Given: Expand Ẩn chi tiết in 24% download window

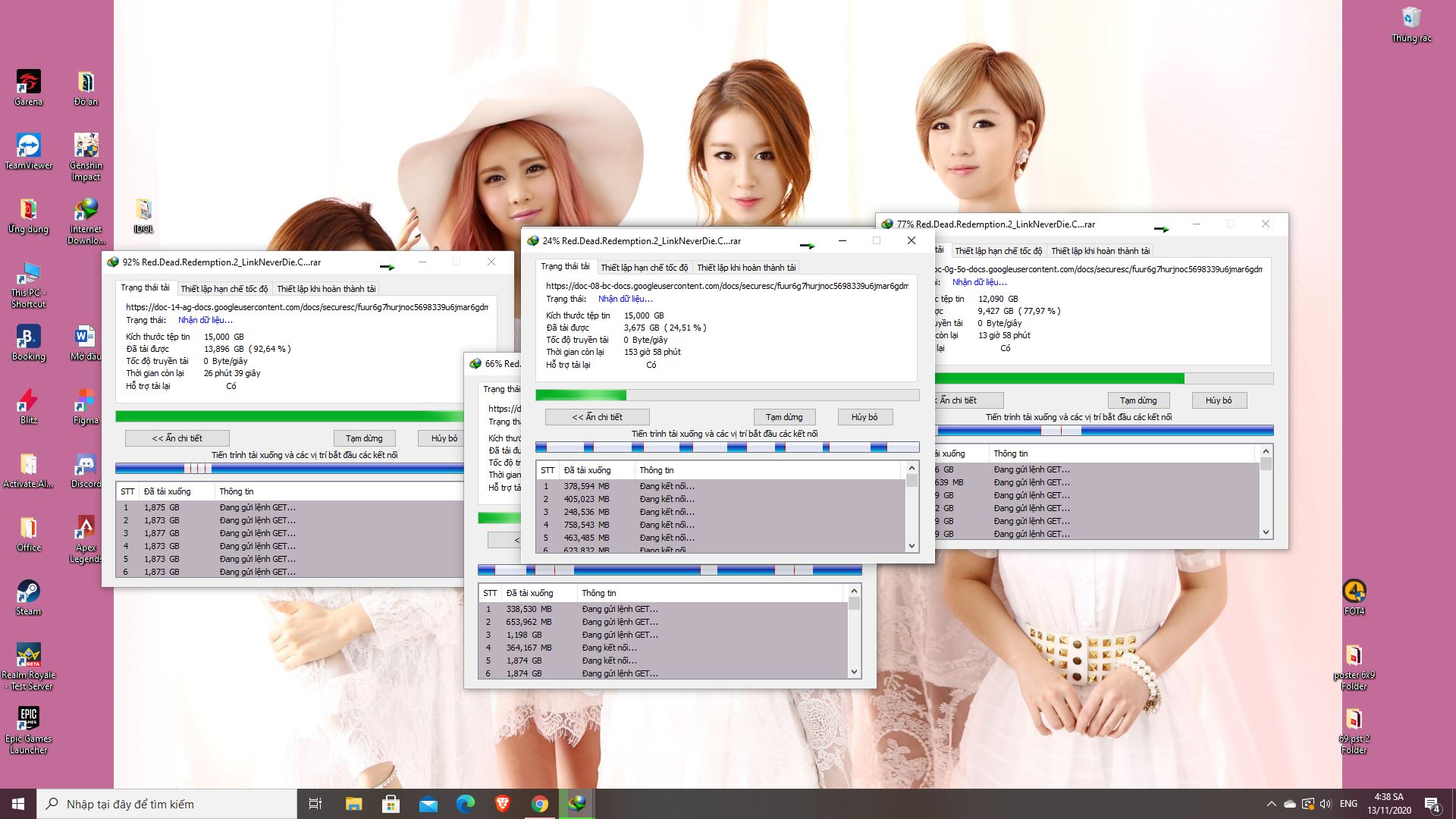Looking at the screenshot, I should coord(595,417).
